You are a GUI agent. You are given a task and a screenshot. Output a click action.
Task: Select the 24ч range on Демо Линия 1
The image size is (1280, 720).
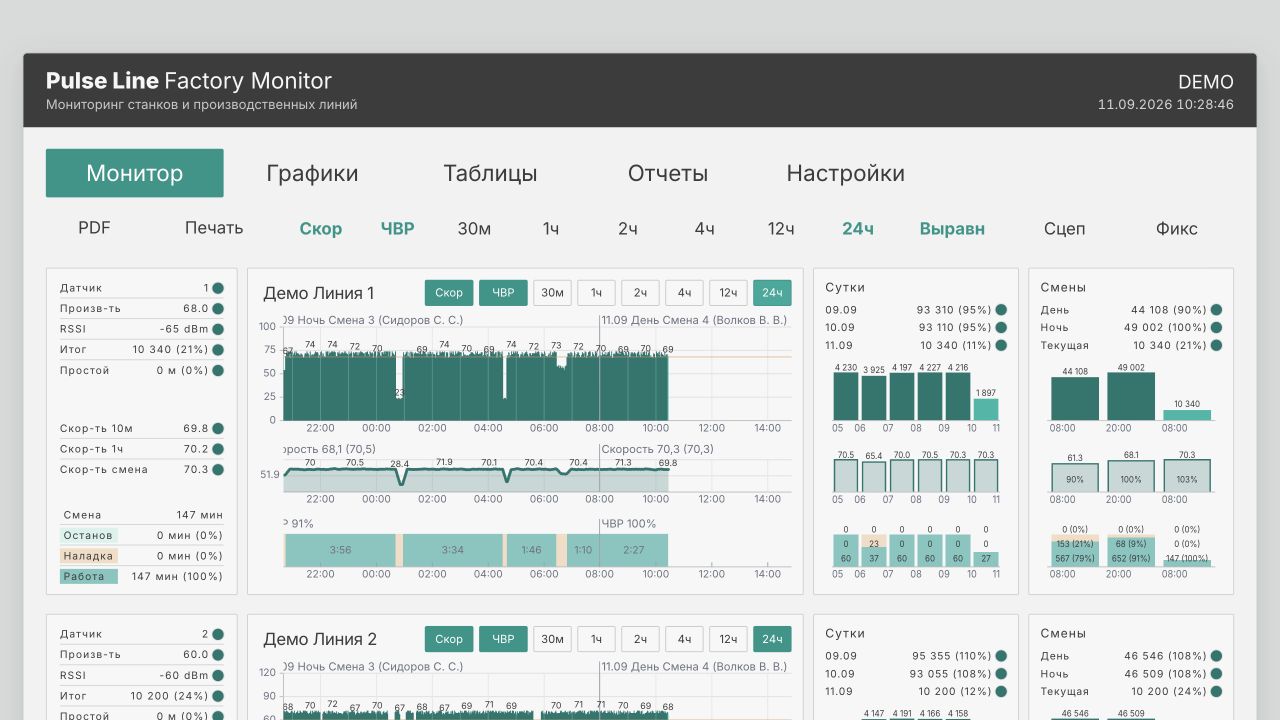[772, 293]
